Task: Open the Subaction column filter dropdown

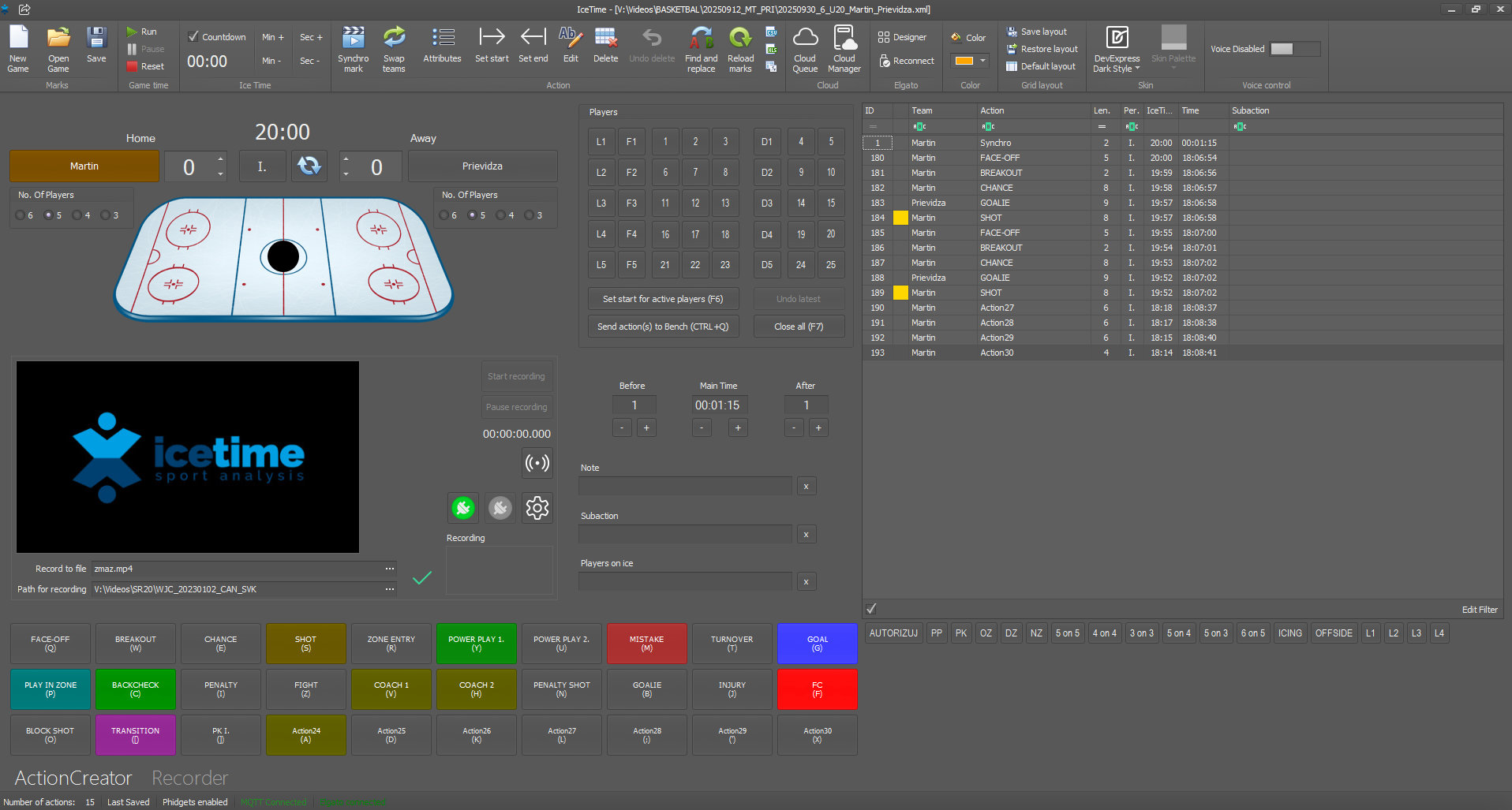Action: coord(1239,125)
